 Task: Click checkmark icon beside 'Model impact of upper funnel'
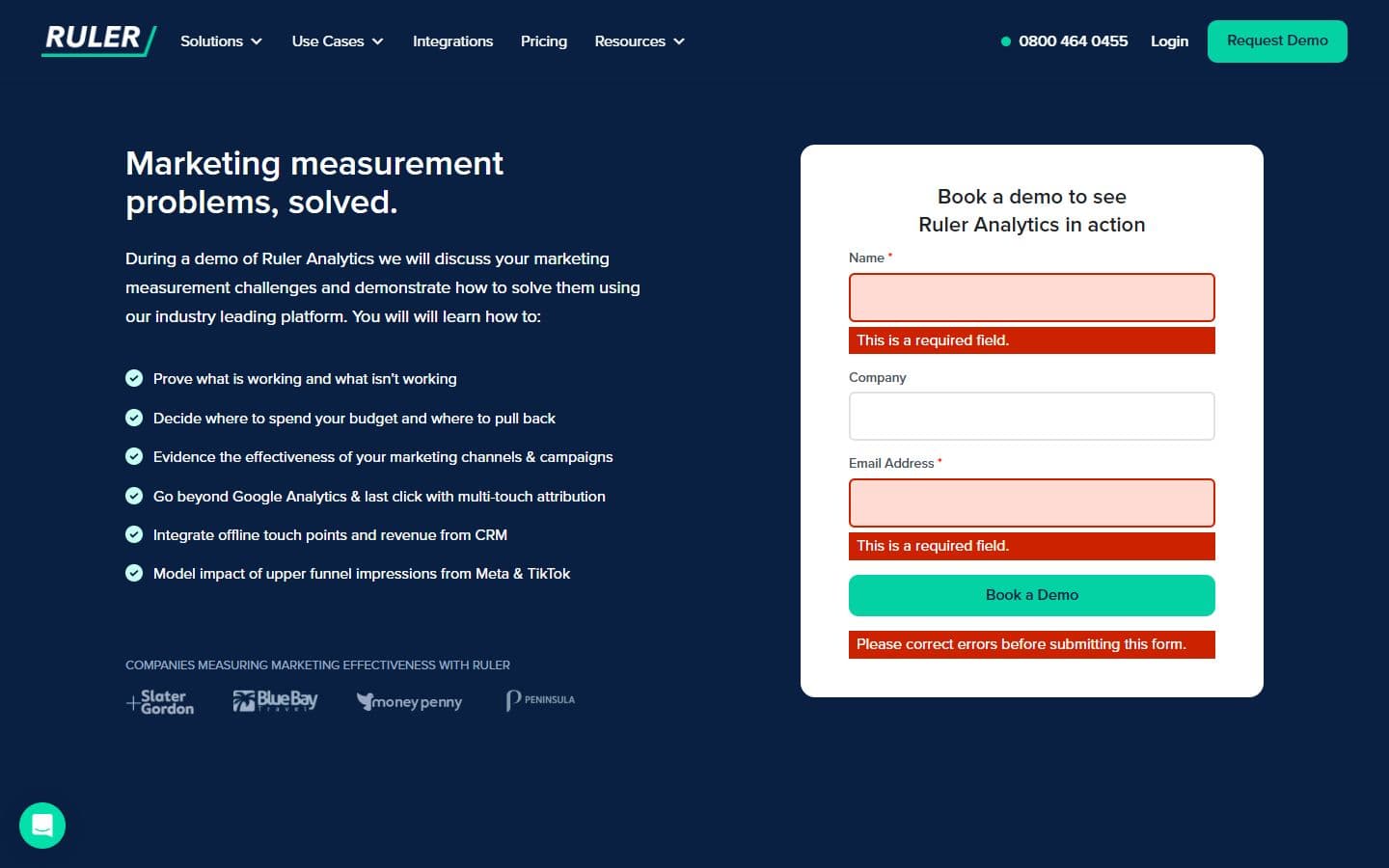click(x=134, y=573)
